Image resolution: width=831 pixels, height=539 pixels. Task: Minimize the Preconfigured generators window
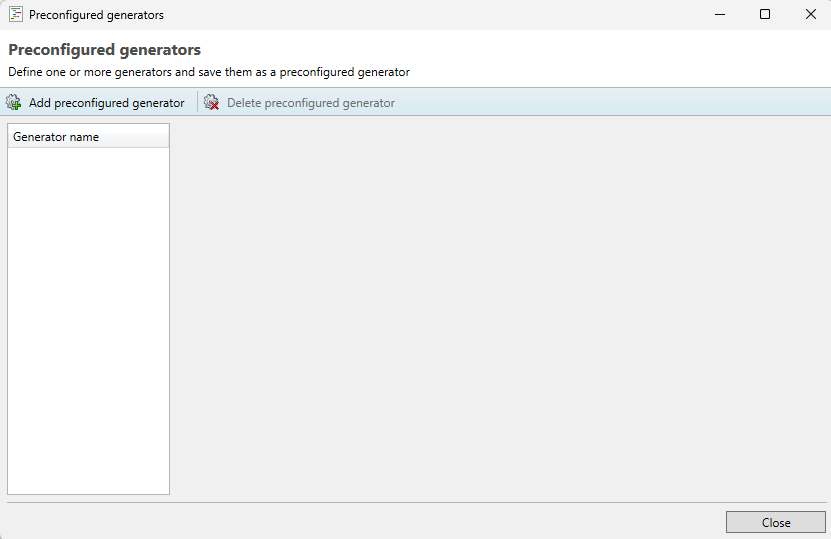[x=718, y=15]
